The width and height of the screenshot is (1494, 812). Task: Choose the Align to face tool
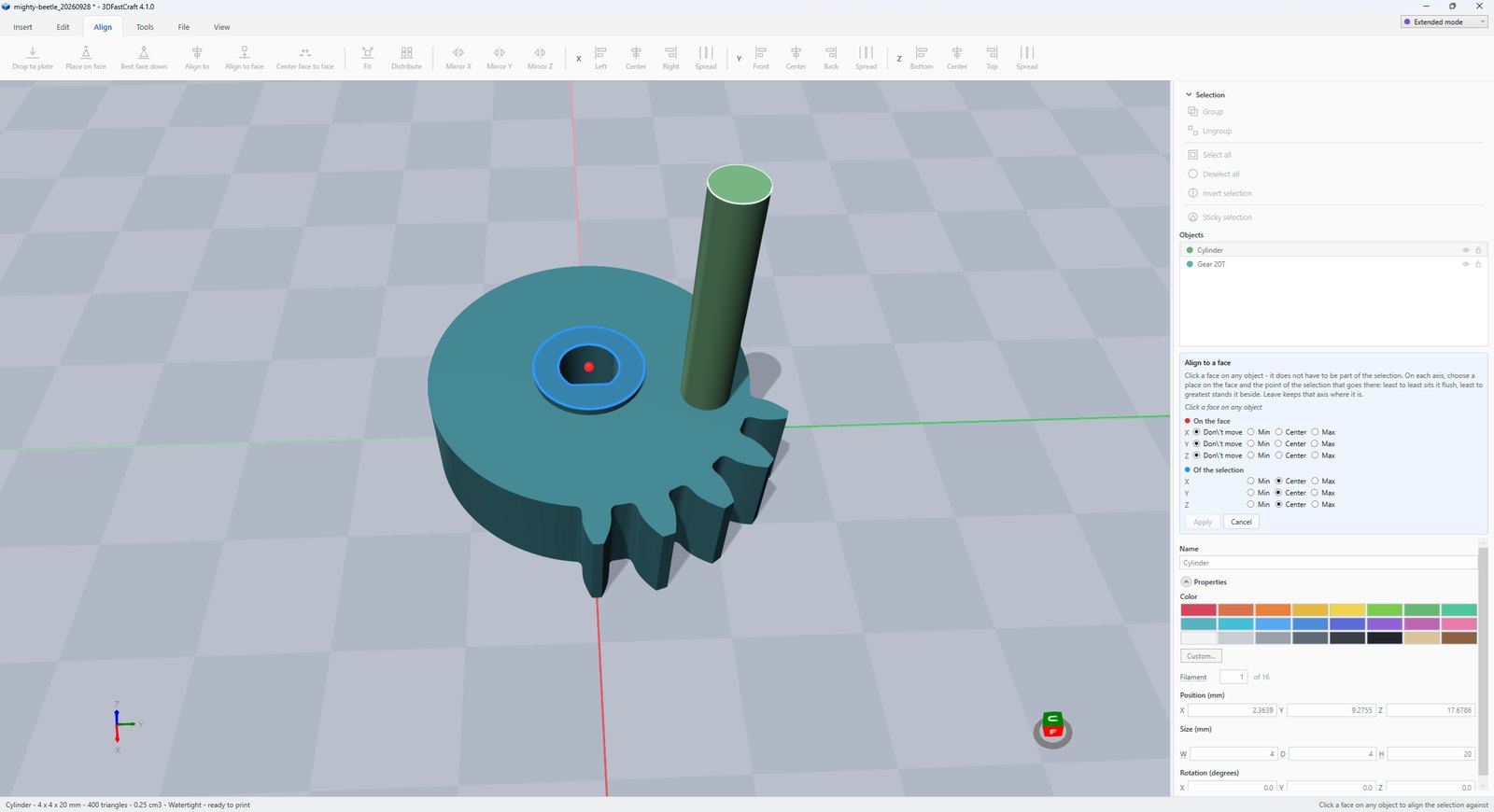tap(245, 58)
